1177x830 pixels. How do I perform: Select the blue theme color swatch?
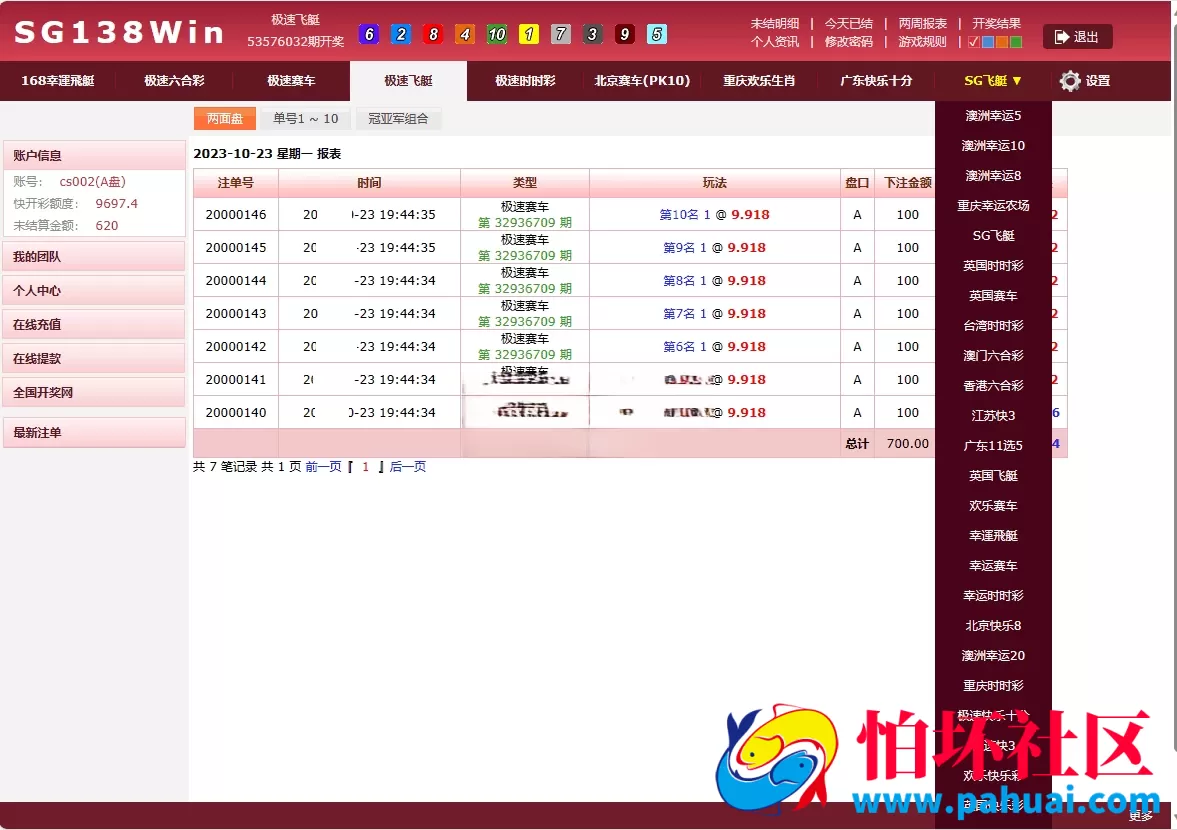[x=988, y=42]
